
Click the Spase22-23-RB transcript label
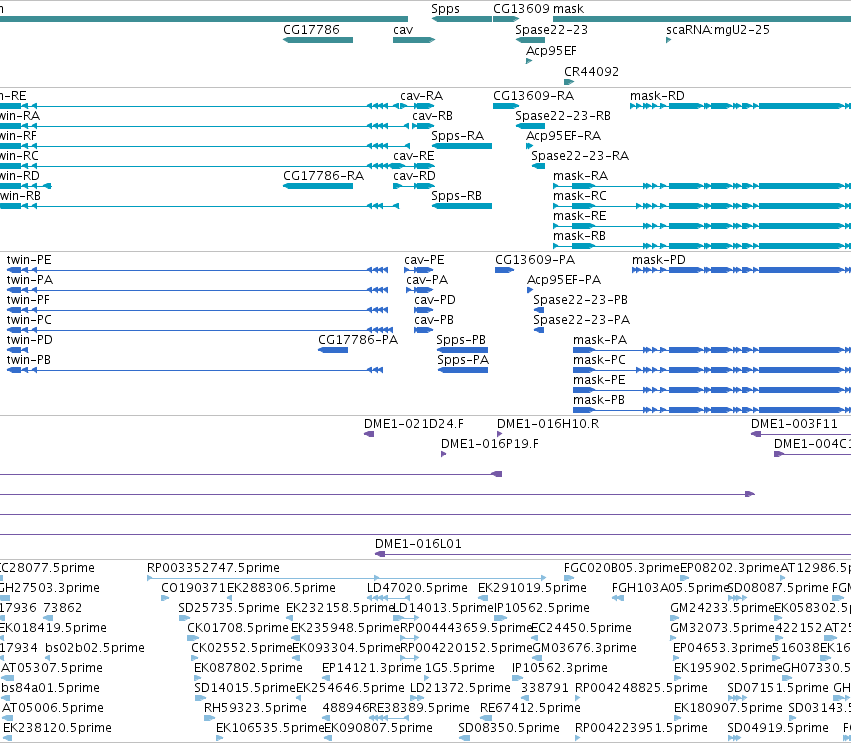point(563,116)
